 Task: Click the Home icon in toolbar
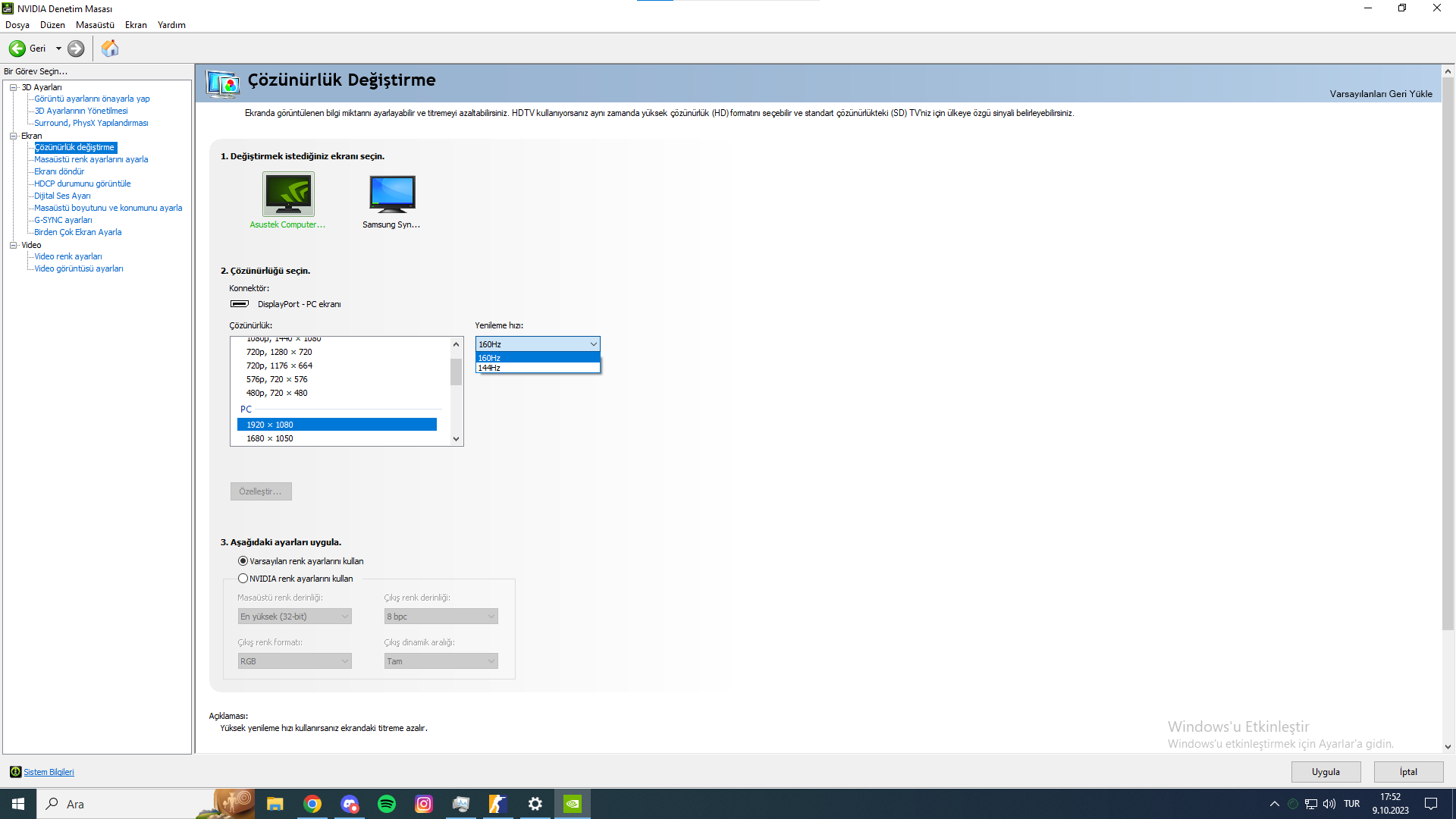[110, 49]
